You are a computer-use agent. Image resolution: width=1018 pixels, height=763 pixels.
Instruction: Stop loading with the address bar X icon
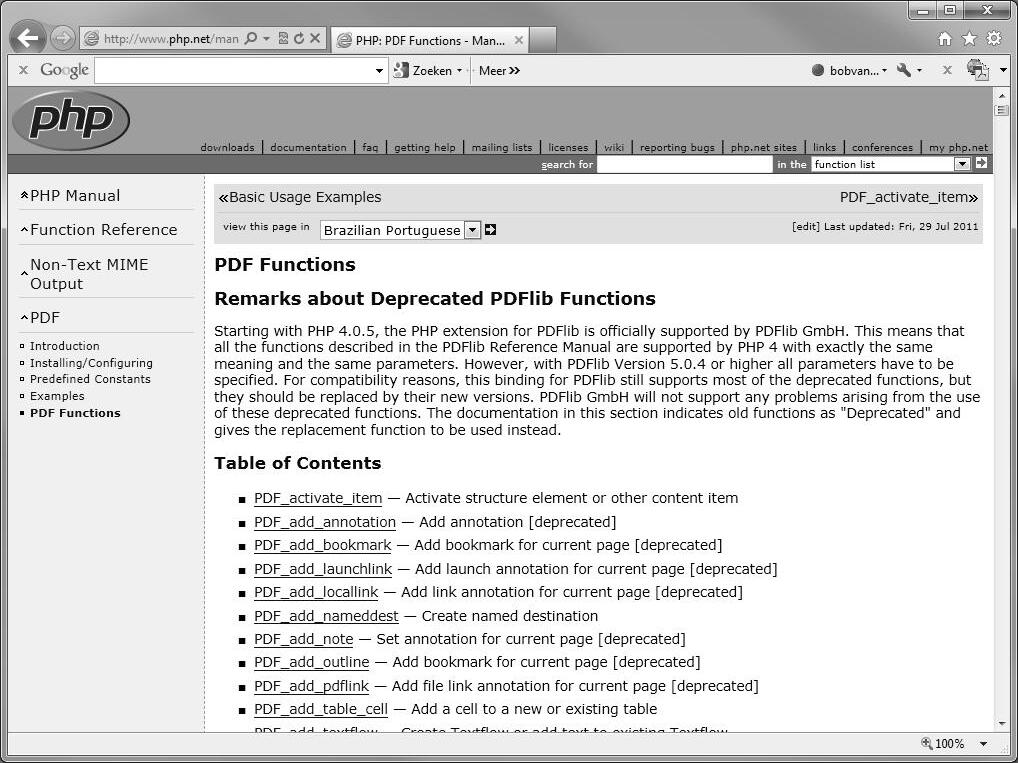[x=315, y=38]
